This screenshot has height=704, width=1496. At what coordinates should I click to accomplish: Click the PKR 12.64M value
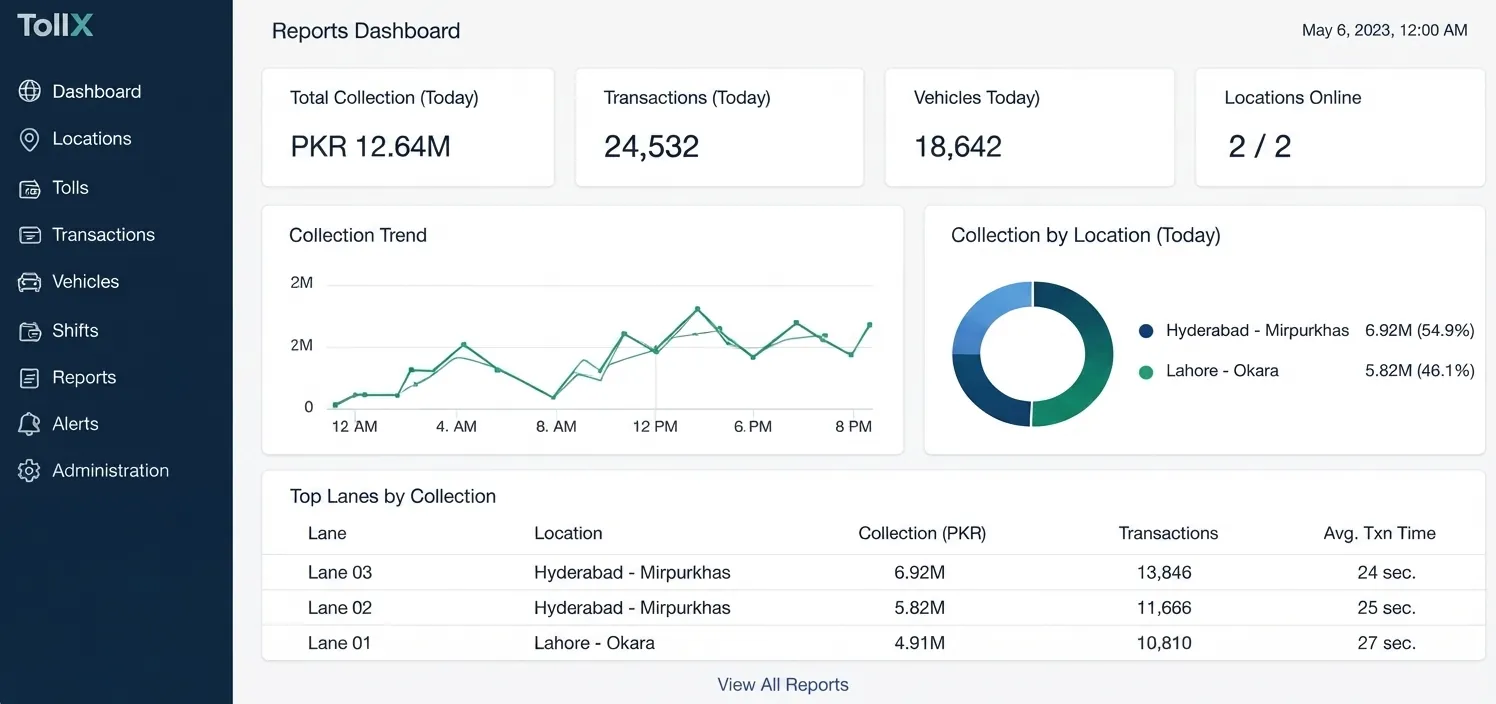371,147
